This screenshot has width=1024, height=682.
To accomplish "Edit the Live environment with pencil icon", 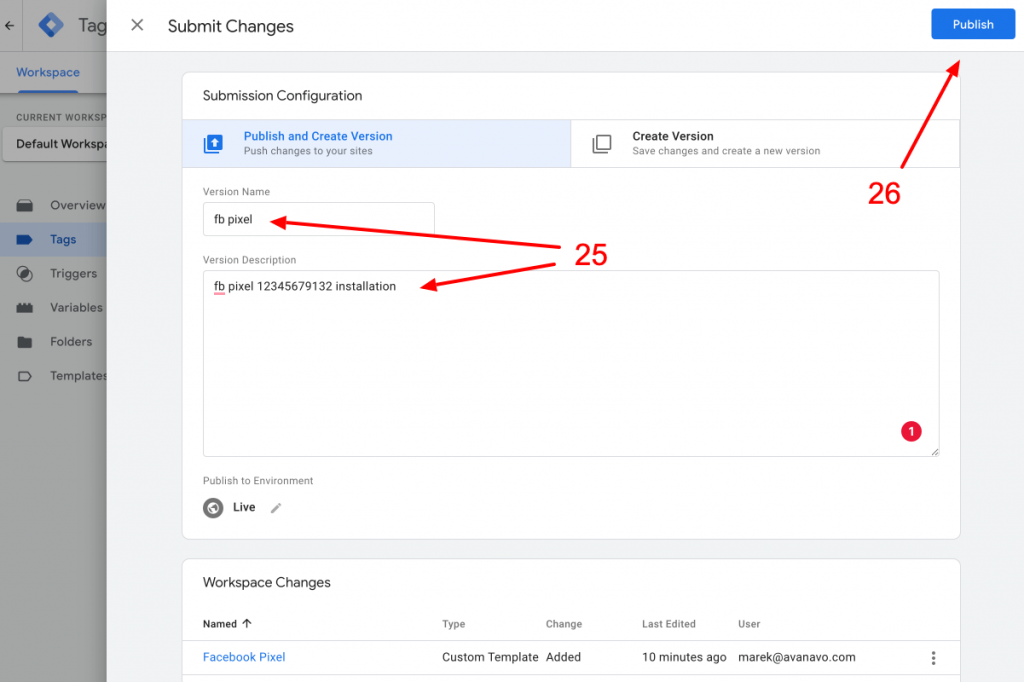I will coord(276,508).
